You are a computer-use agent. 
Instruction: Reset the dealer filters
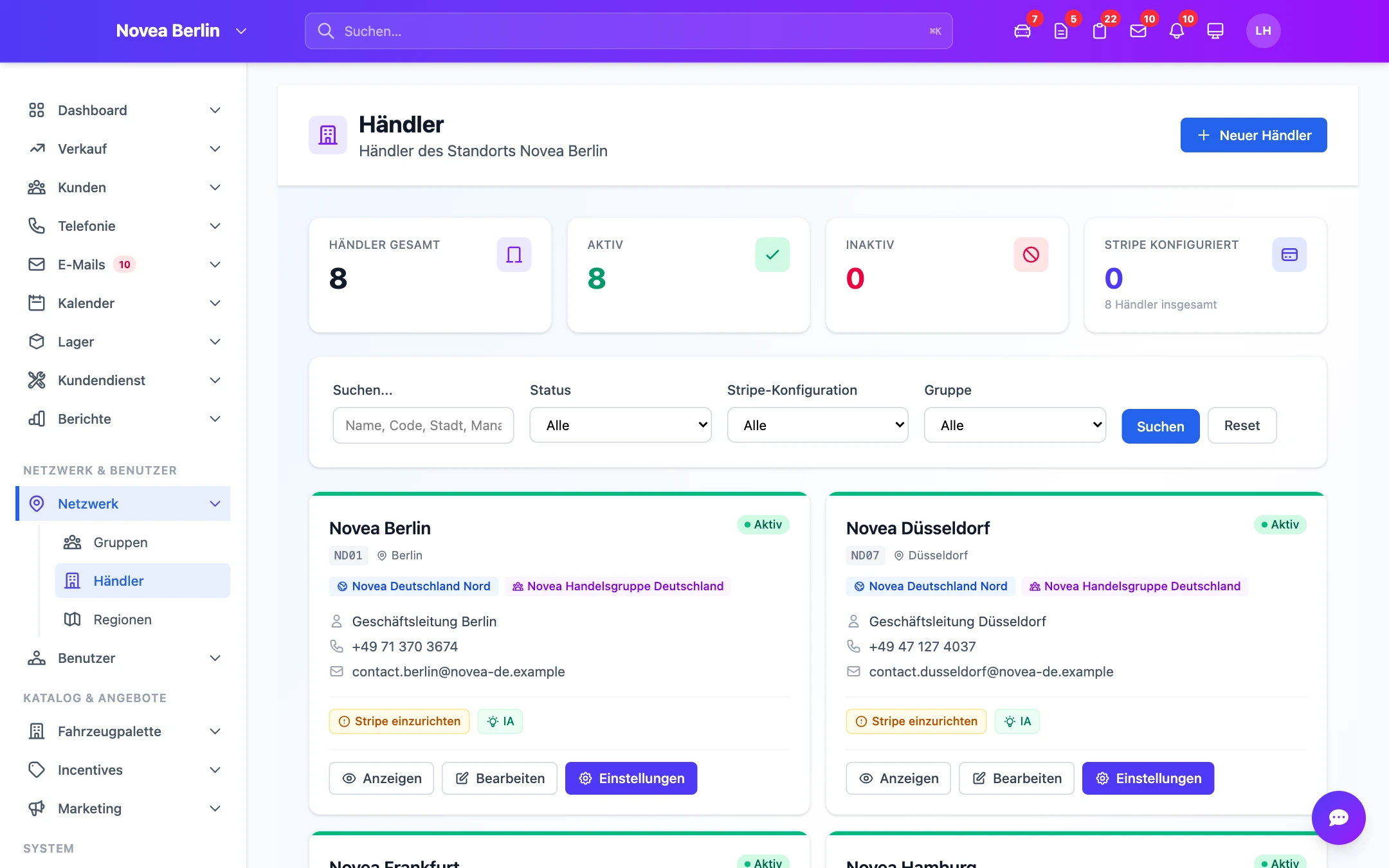pos(1242,425)
